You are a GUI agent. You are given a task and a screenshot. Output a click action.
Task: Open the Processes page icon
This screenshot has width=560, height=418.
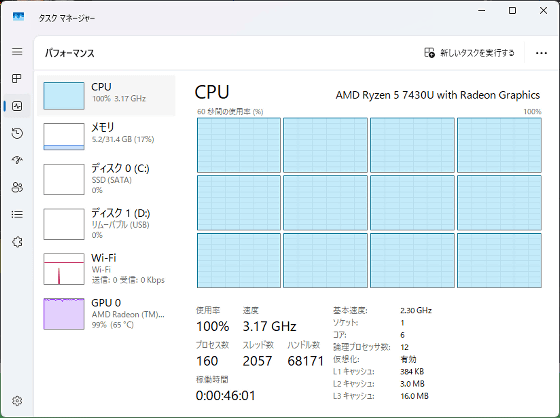(x=17, y=78)
